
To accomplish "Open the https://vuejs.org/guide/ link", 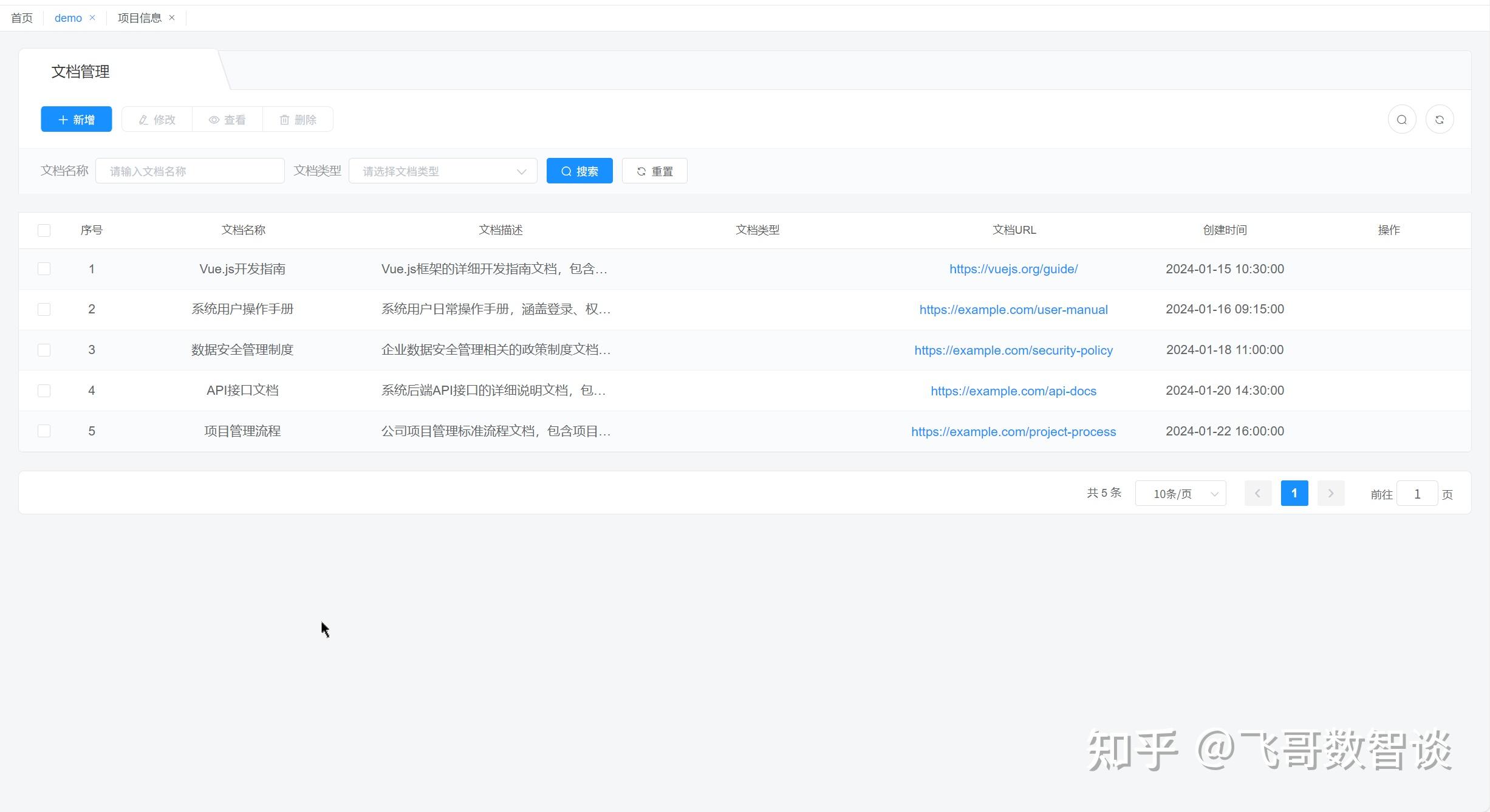I will point(1013,268).
